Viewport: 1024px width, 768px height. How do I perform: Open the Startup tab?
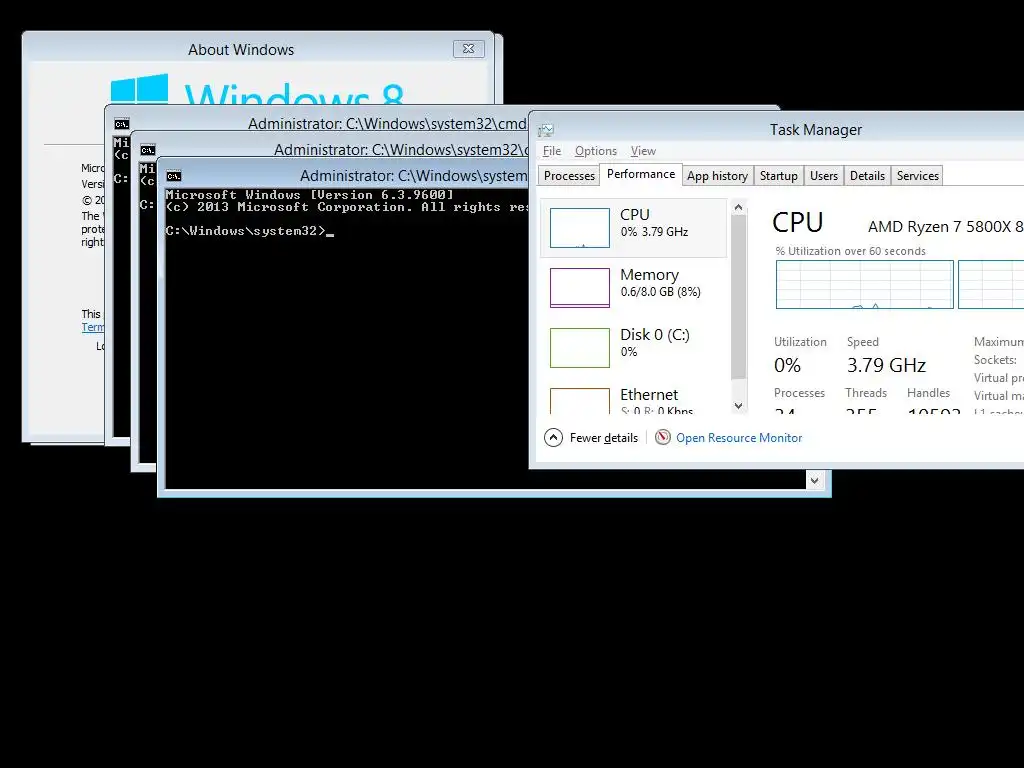pyautogui.click(x=778, y=176)
